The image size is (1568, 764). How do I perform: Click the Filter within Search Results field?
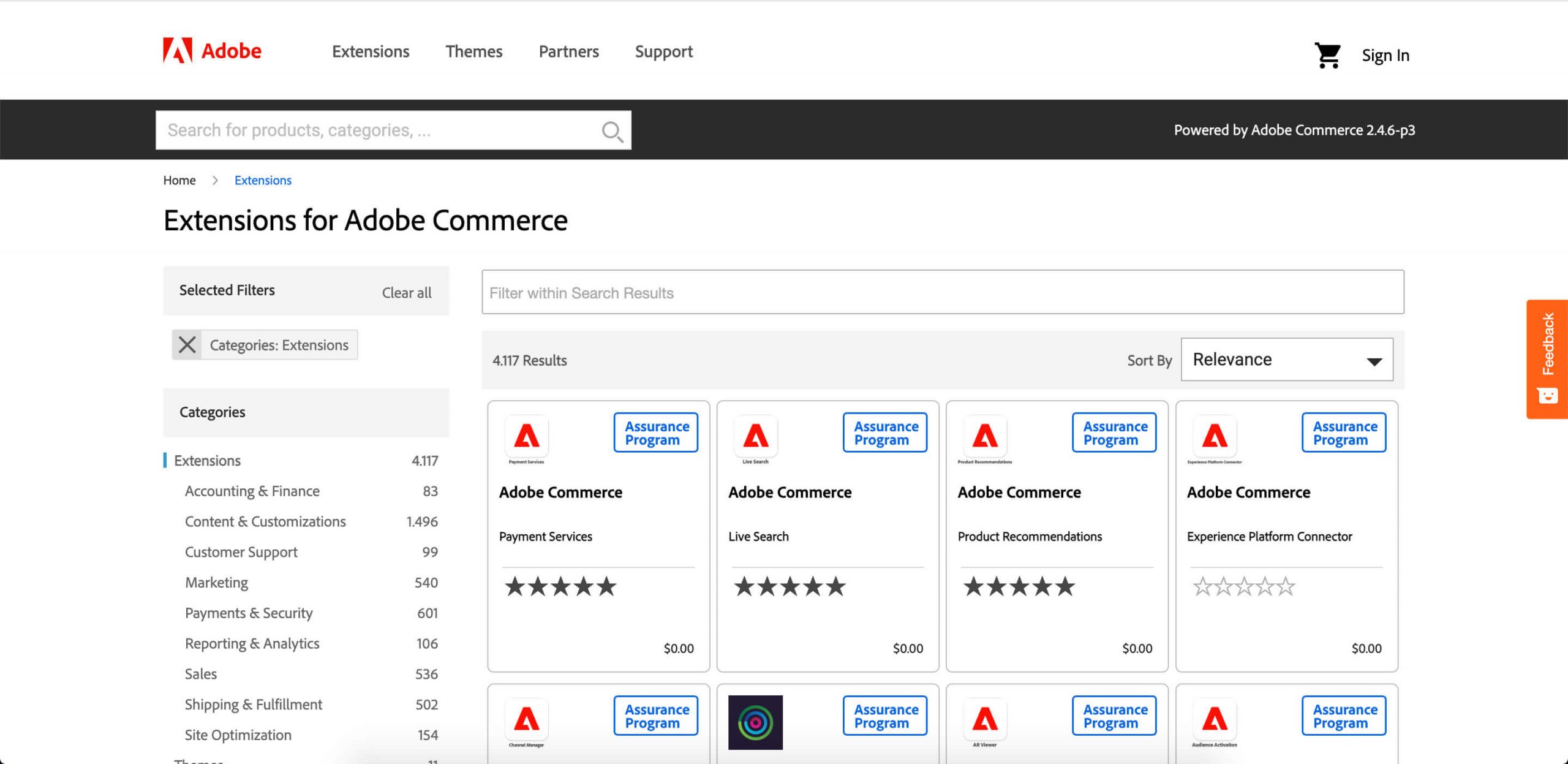point(942,293)
